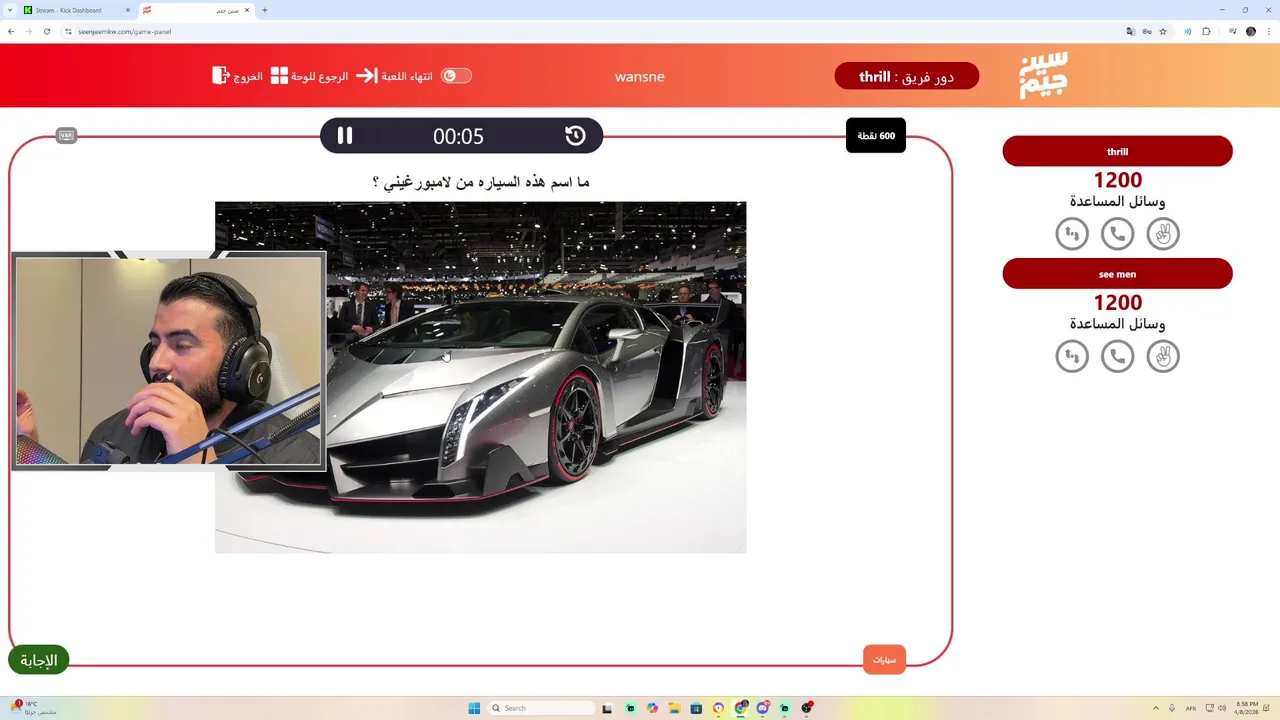Show hidden system tray icons
The height and width of the screenshot is (720, 1280).
click(x=1156, y=708)
